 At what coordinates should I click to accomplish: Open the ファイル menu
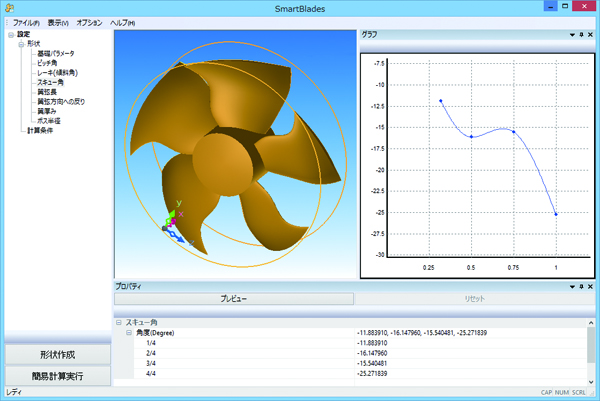point(26,23)
